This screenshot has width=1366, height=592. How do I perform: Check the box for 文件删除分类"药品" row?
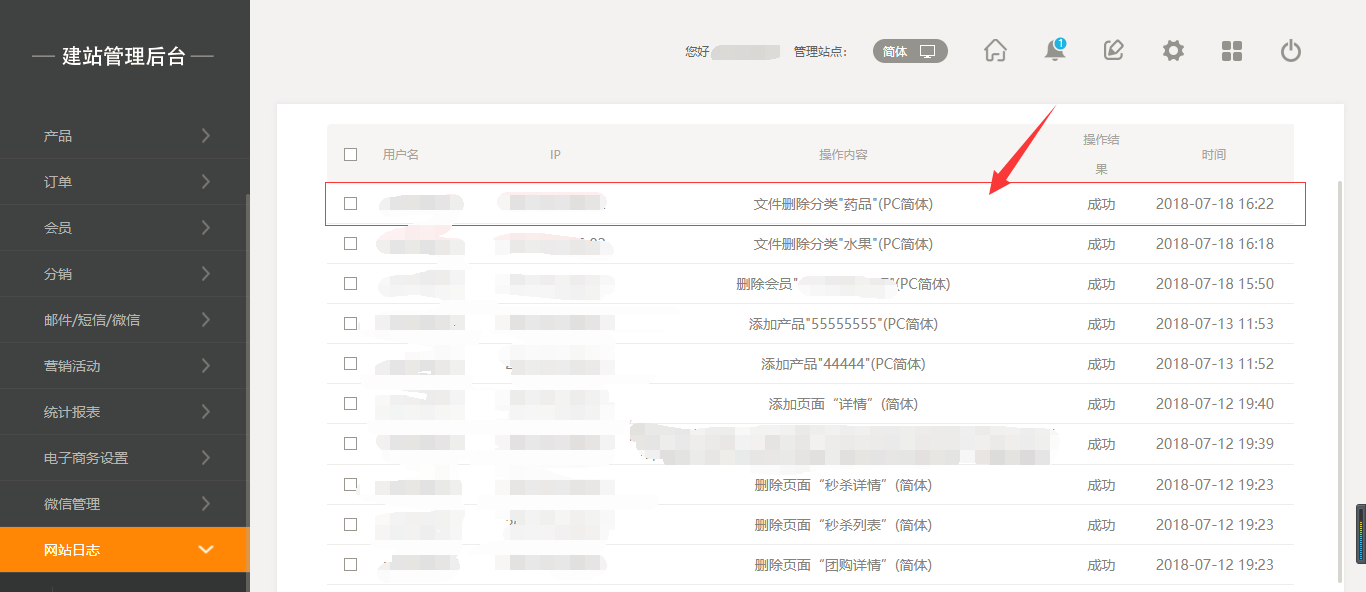click(350, 203)
